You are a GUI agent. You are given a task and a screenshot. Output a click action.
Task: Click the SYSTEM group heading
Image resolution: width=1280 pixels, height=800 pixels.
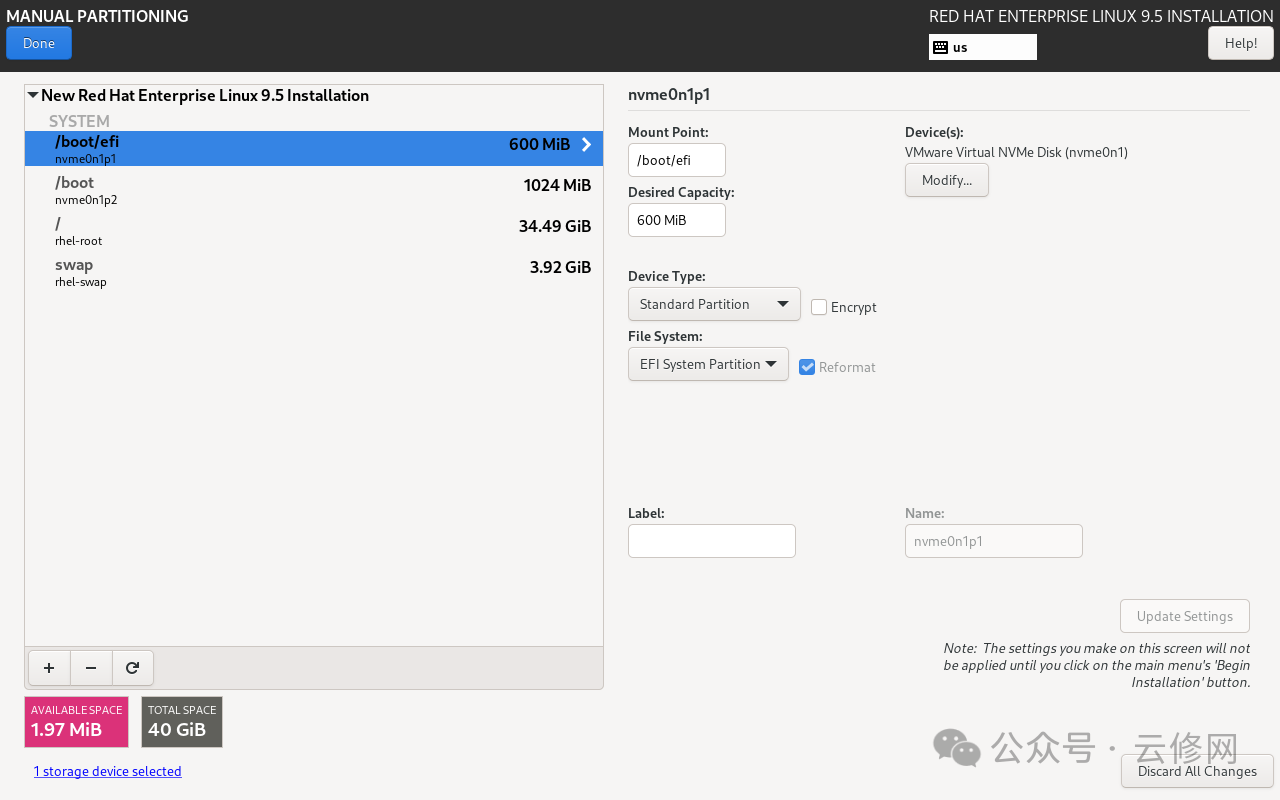tap(79, 121)
